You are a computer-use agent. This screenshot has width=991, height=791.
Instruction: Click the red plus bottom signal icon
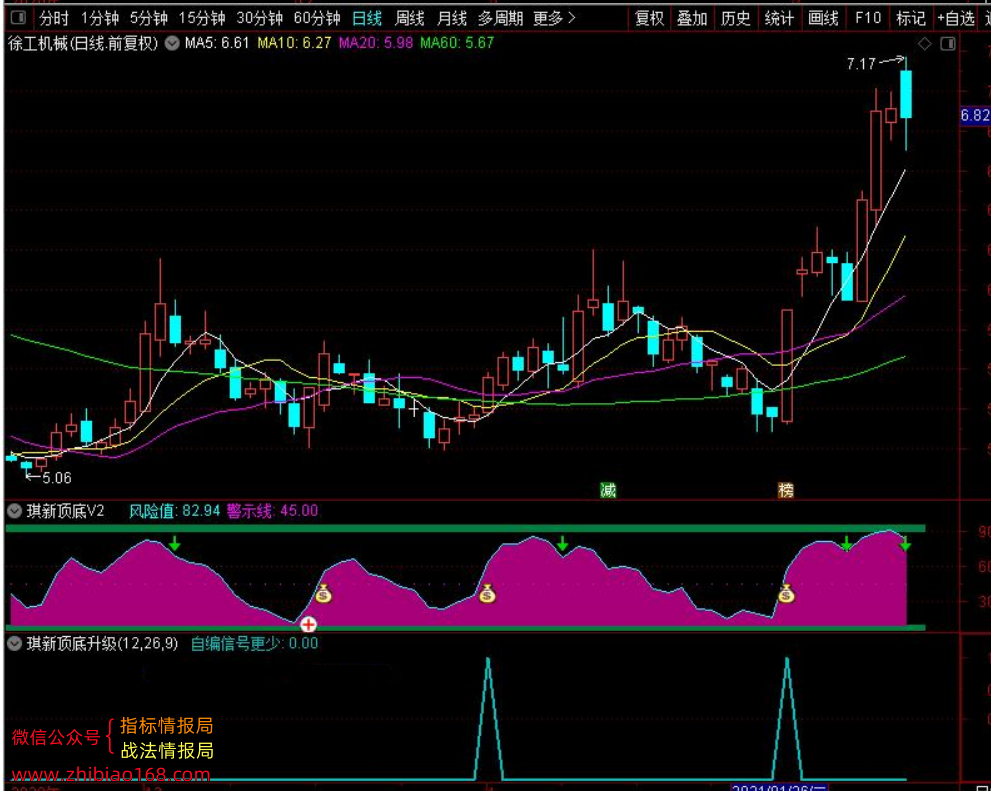coord(308,624)
